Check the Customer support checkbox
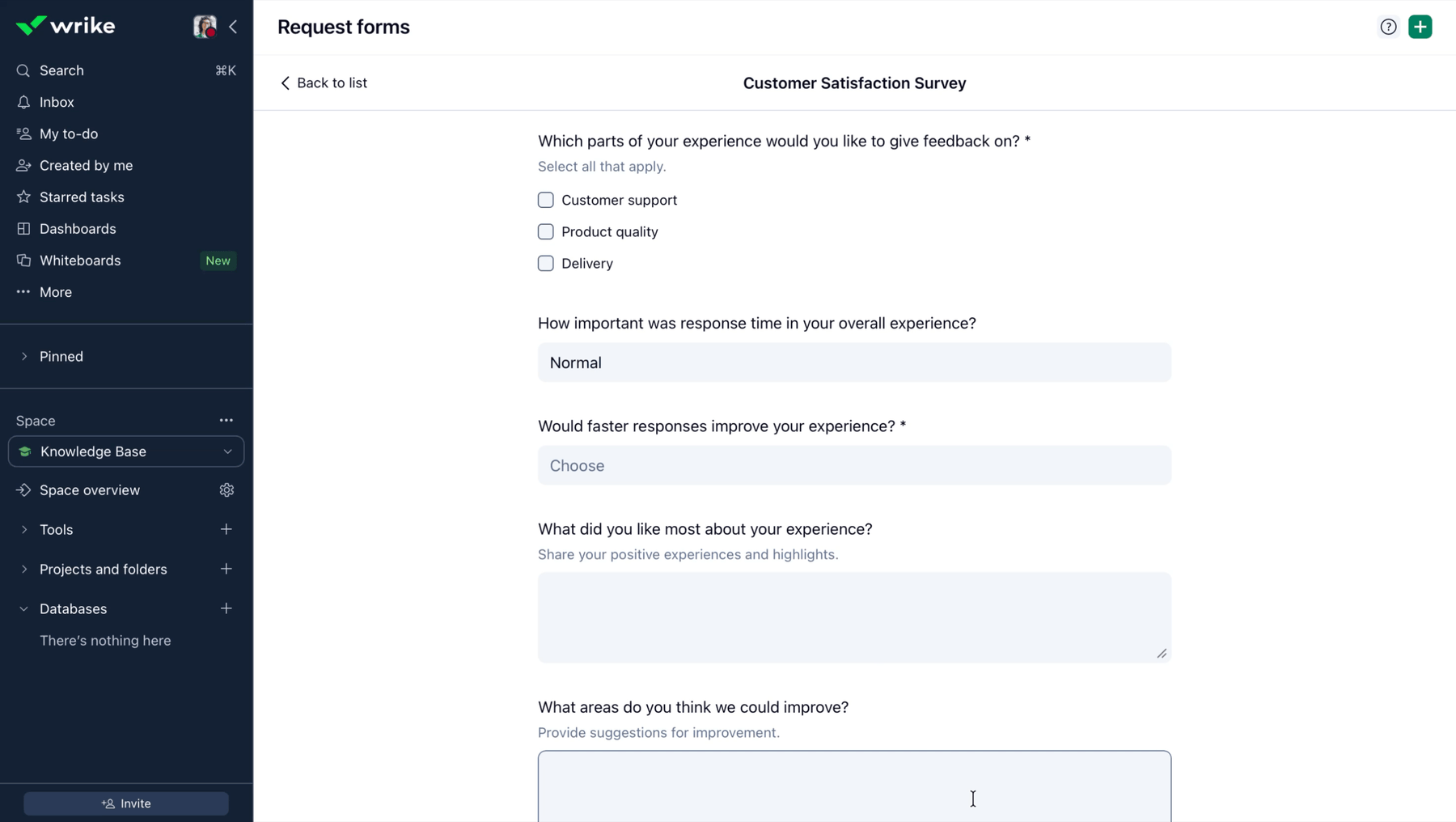Image resolution: width=1456 pixels, height=822 pixels. click(546, 200)
